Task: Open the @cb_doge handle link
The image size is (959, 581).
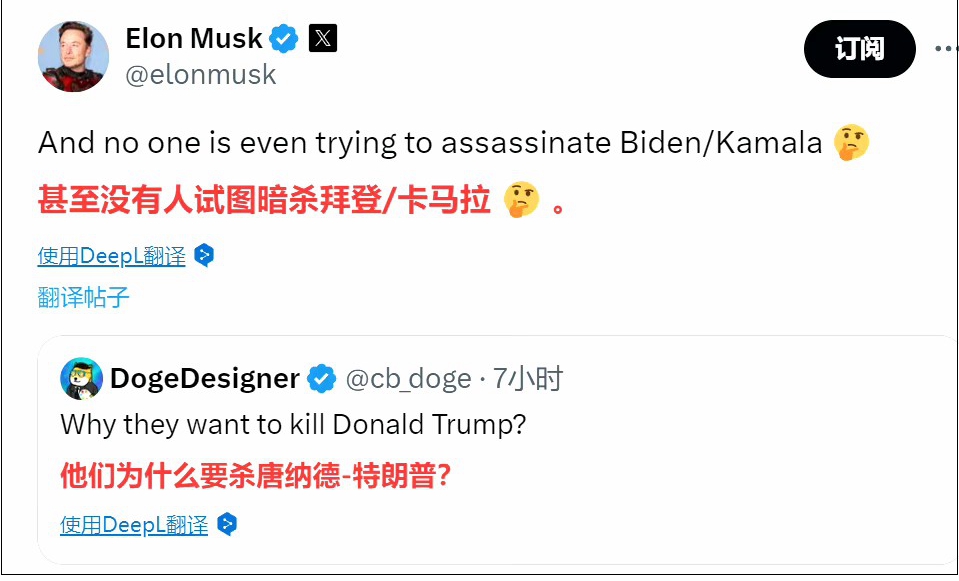Action: tap(408, 379)
